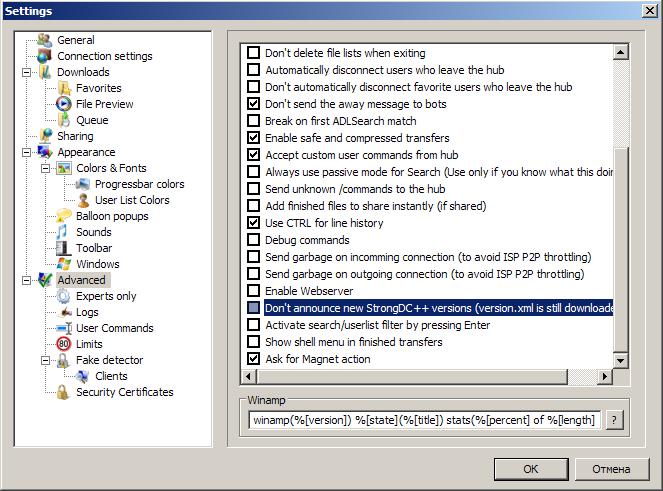
Task: Click inside the Winamp format text field
Action: pyautogui.click(x=424, y=420)
